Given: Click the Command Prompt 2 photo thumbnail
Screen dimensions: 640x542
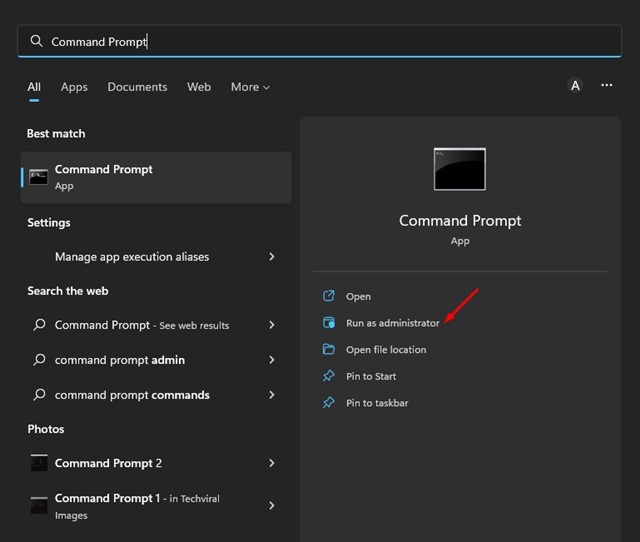Looking at the screenshot, I should click(39, 463).
